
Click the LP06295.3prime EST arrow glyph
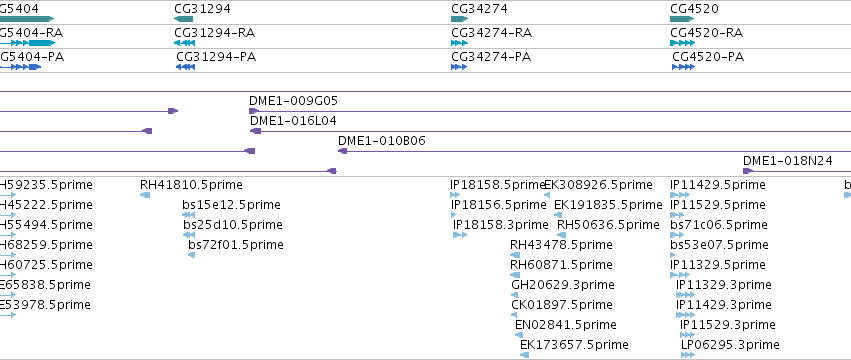click(688, 355)
